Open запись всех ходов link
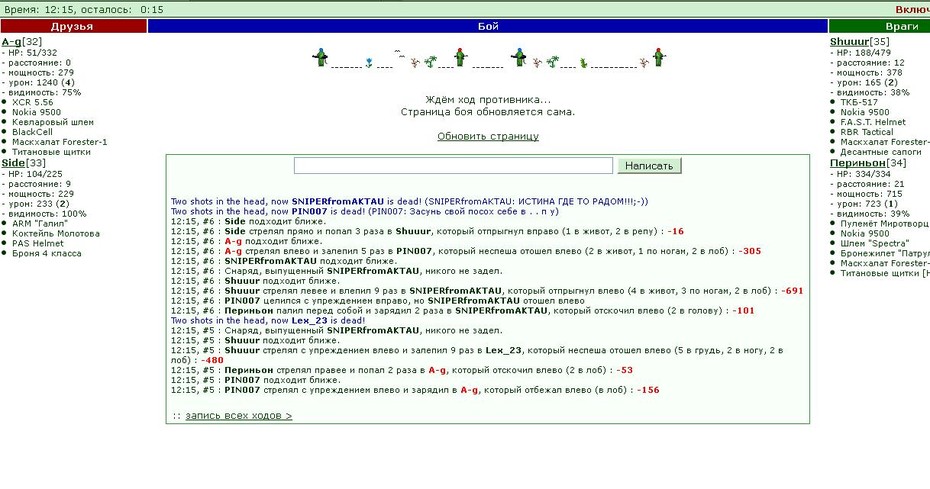 click(x=238, y=415)
